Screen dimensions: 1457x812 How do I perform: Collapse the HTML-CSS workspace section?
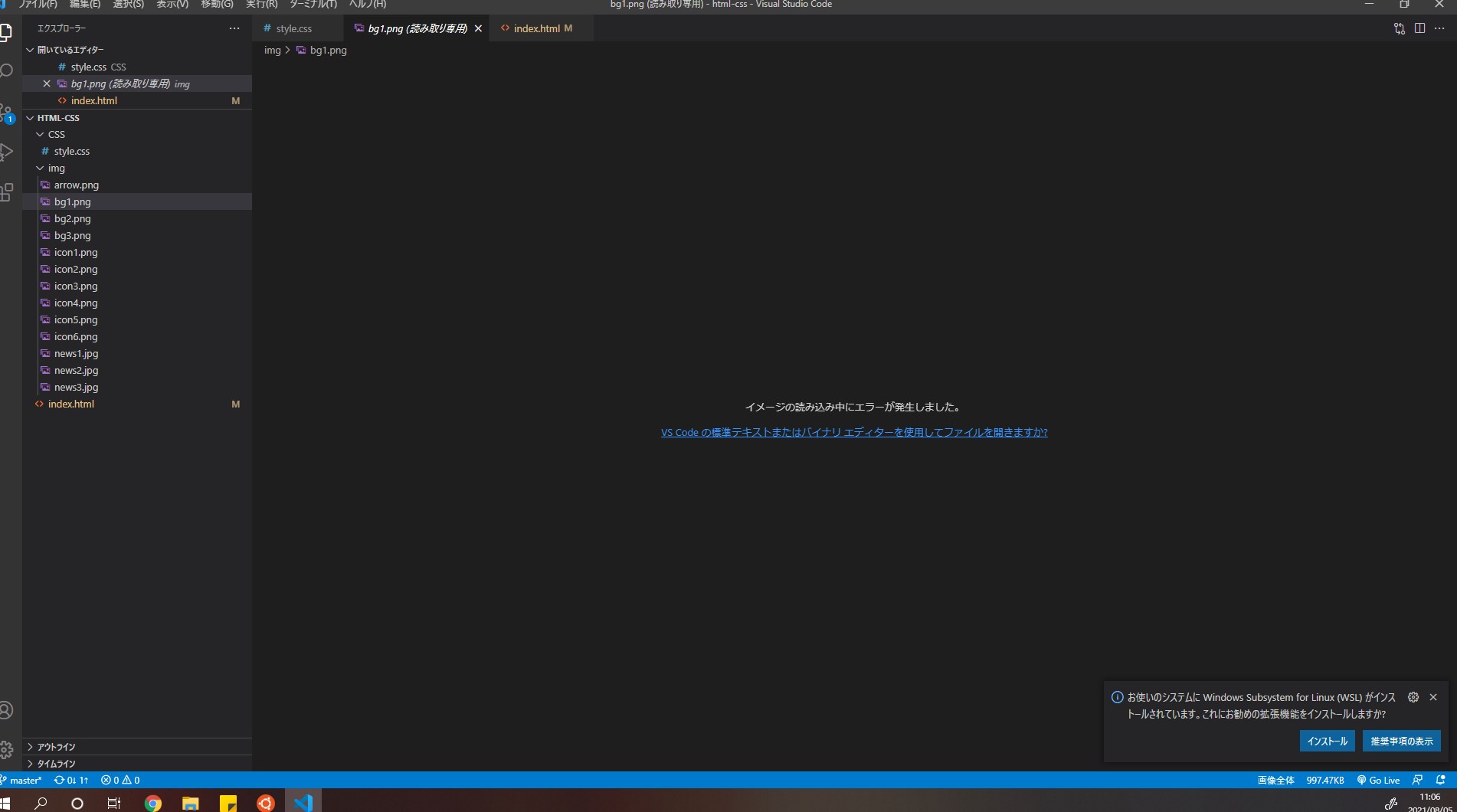30,117
